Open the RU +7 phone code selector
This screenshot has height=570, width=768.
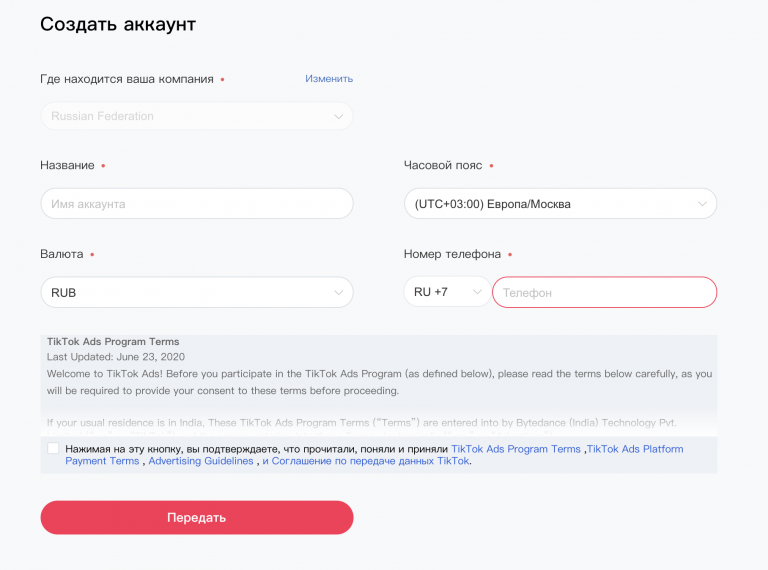(x=440, y=293)
